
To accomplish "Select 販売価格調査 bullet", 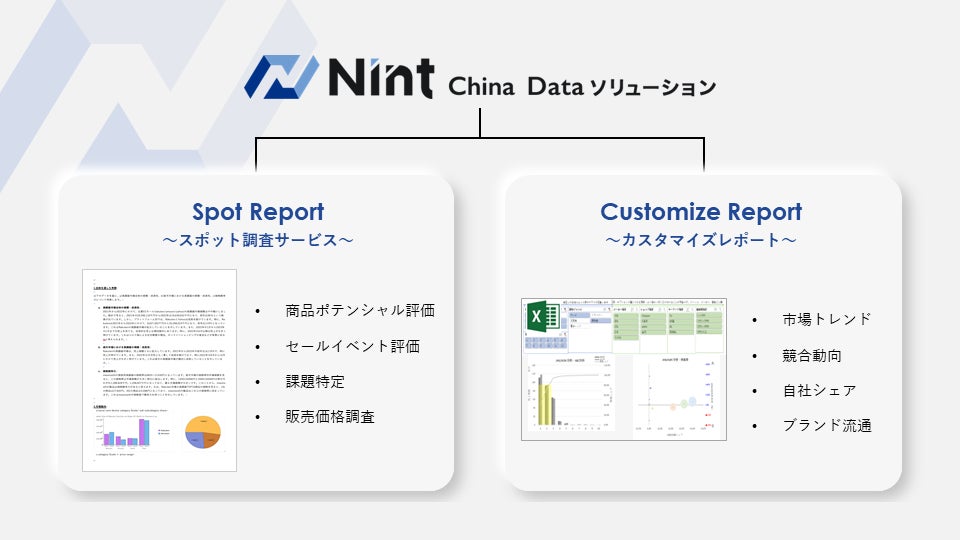I will [x=330, y=417].
